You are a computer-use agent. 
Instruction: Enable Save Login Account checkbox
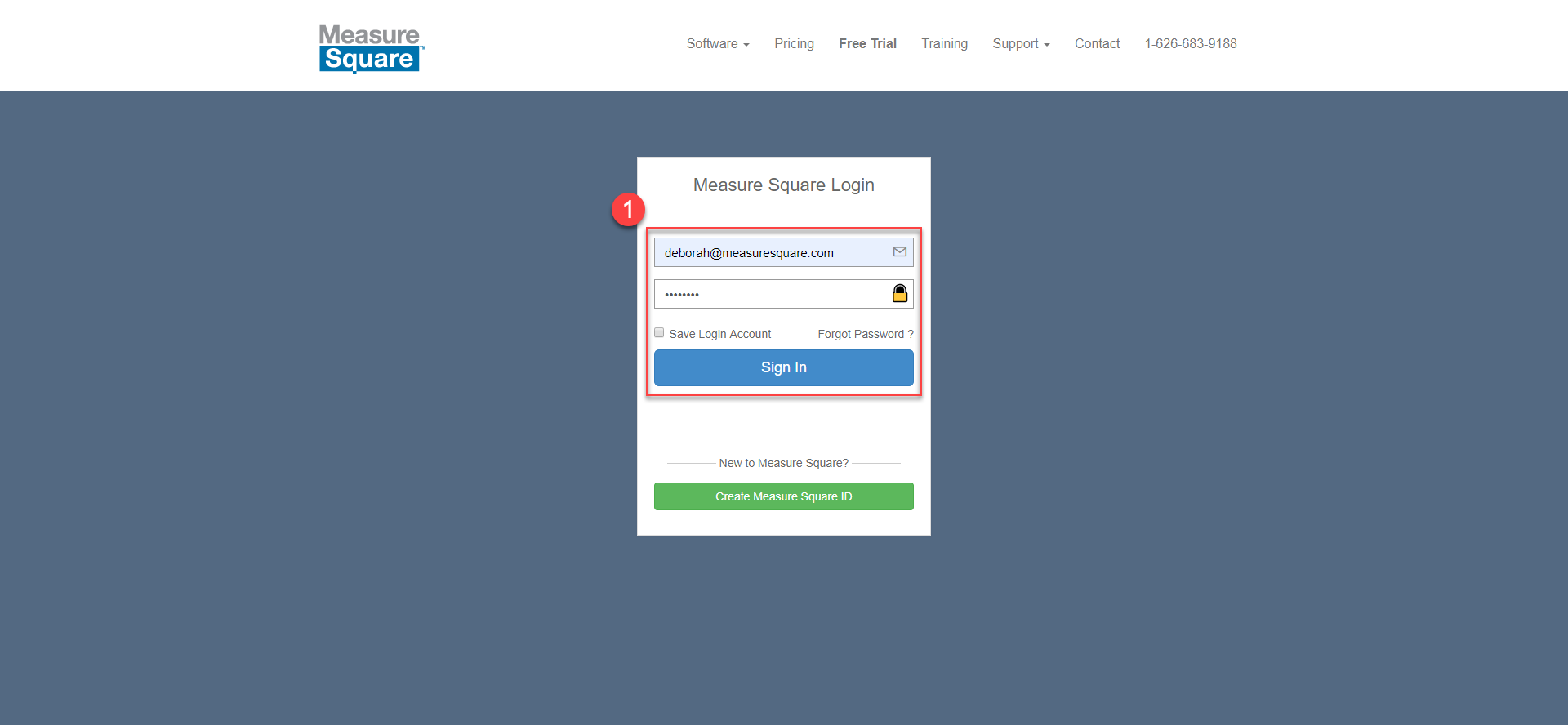click(659, 332)
